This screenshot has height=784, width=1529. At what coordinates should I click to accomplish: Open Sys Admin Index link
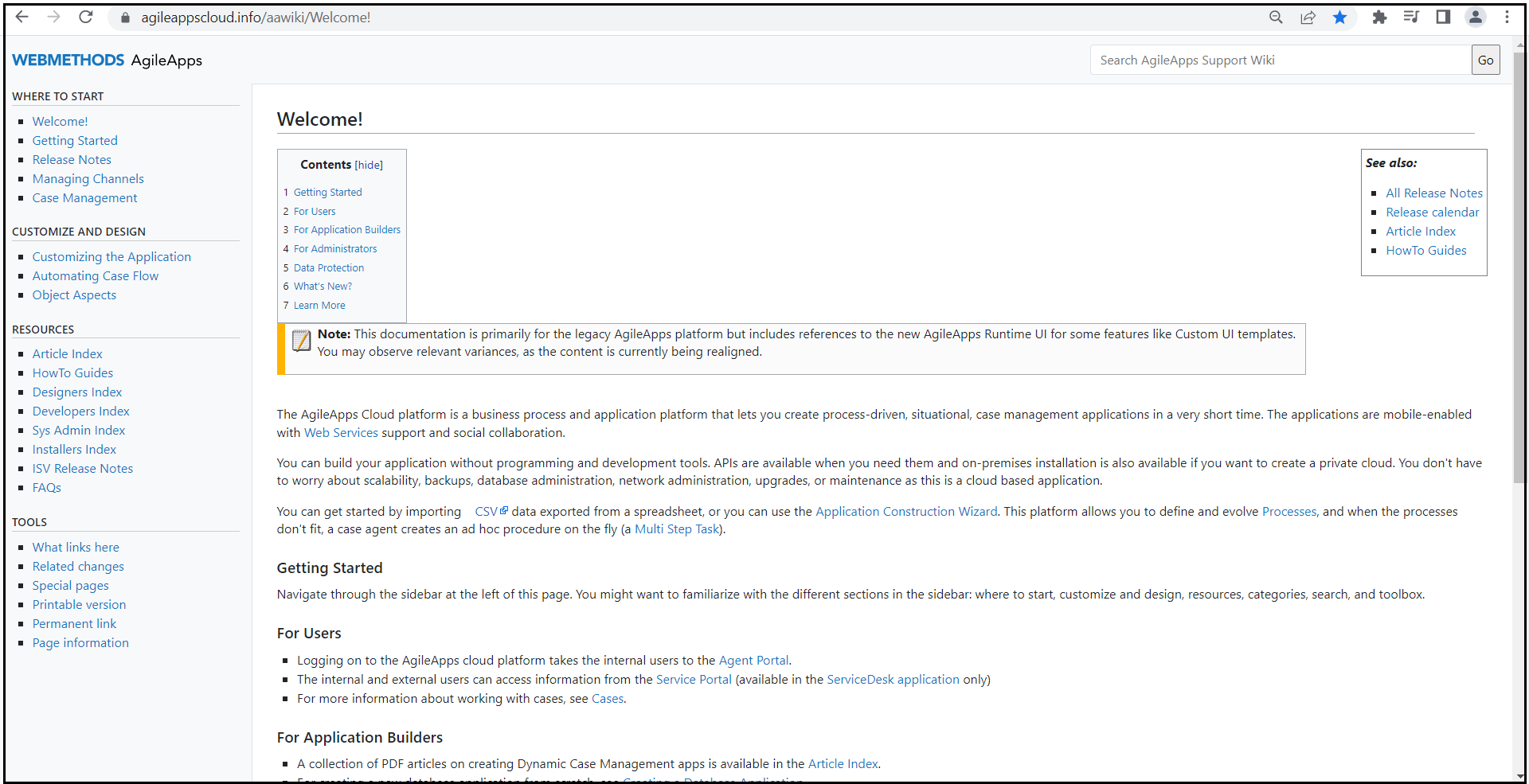[79, 431]
